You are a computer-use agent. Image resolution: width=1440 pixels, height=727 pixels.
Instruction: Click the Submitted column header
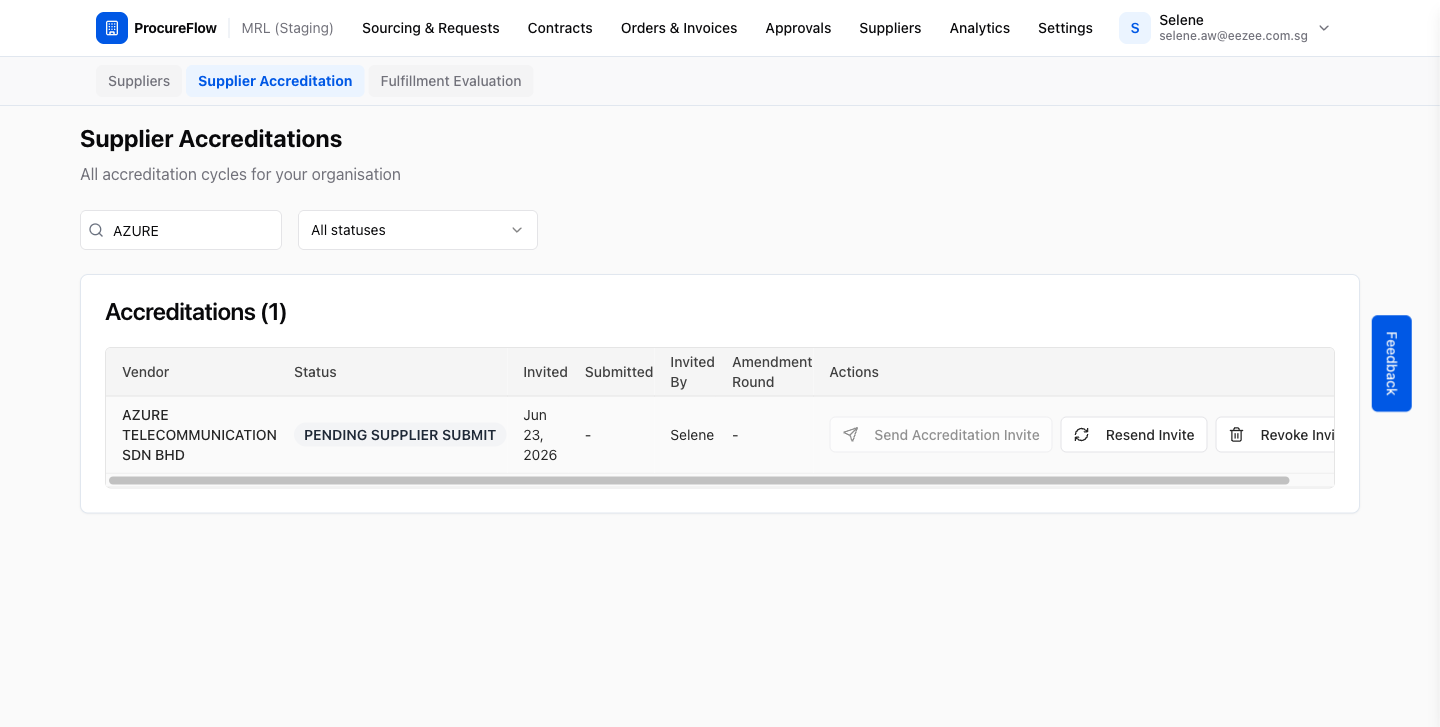coord(619,372)
